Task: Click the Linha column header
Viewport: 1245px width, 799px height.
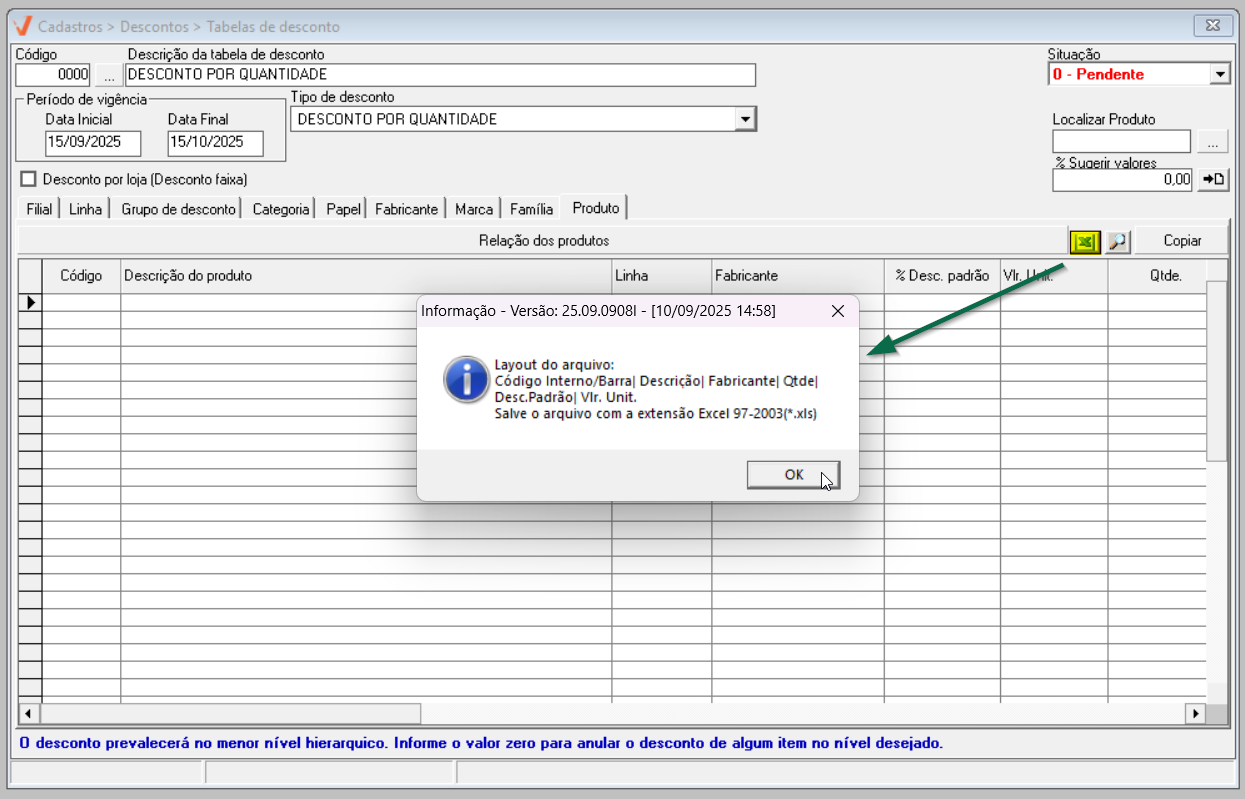Action: [x=661, y=276]
